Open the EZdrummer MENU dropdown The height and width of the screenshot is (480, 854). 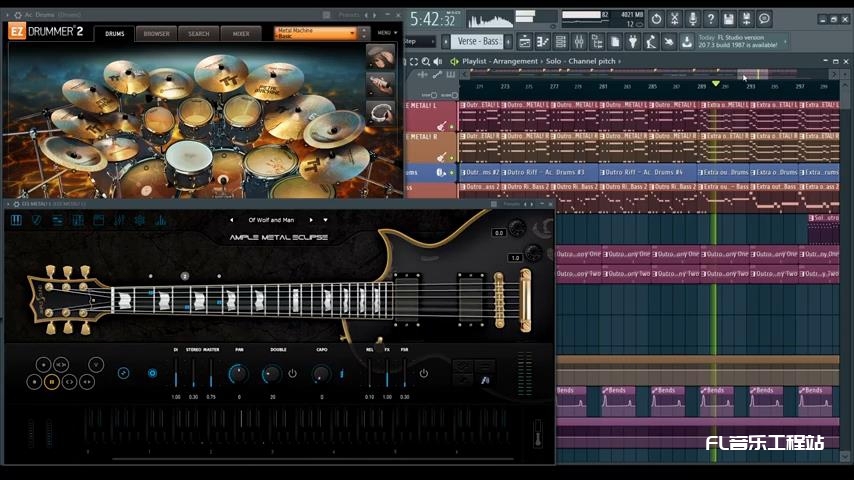[387, 33]
